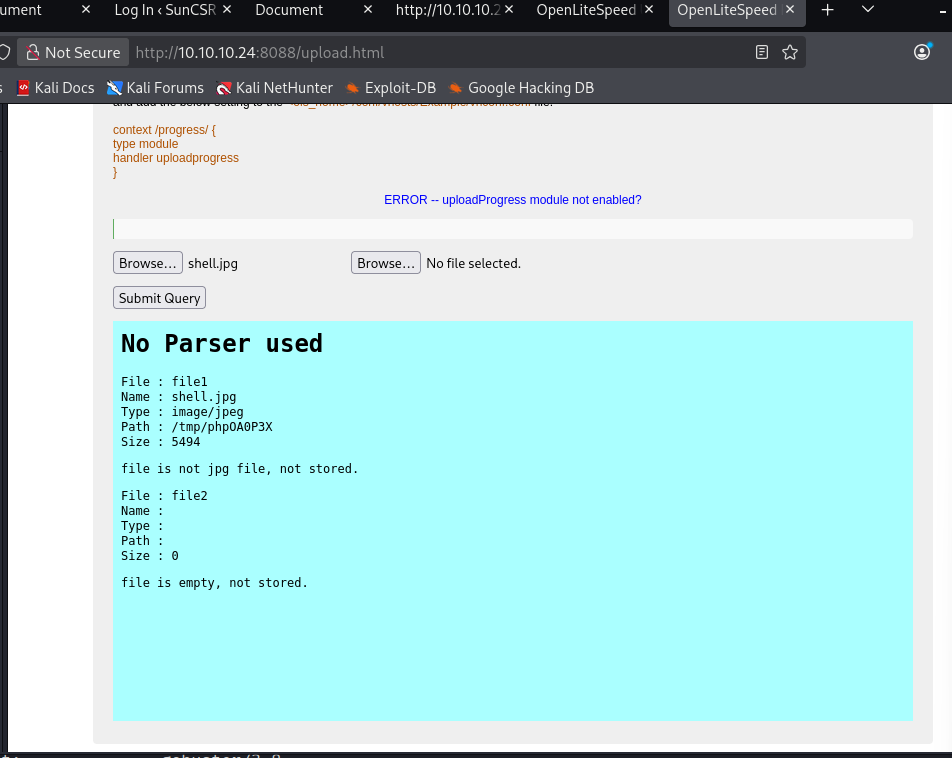Click the reader view icon in address bar
Viewport: 952px width, 758px height.
pos(762,52)
